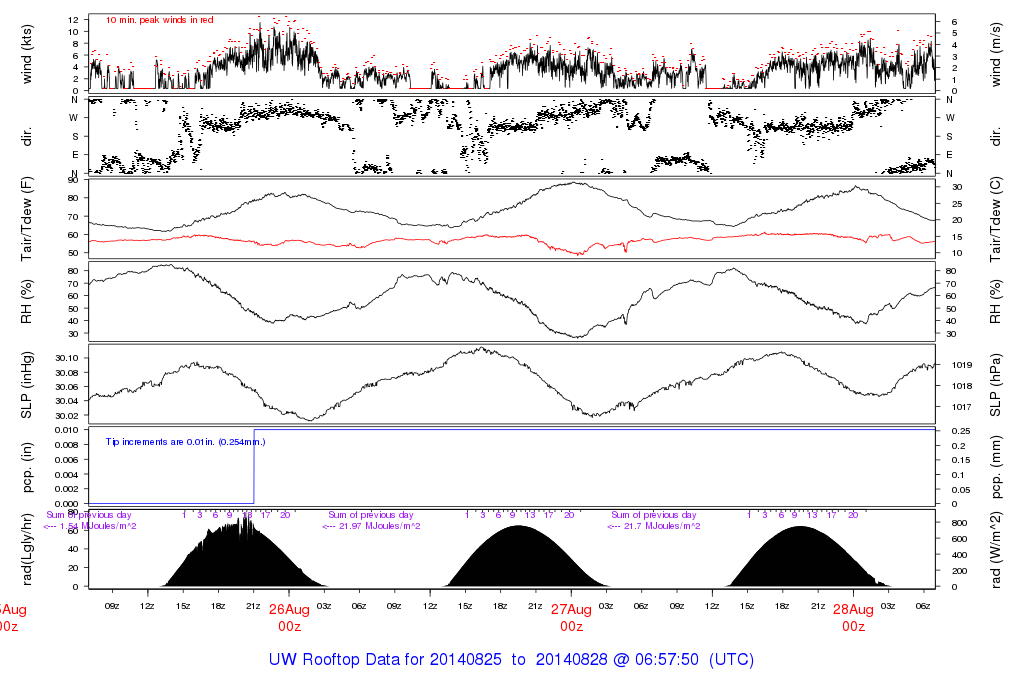Click the '30.10' tick on SLP inHg axis
The image size is (1024, 700).
[67, 358]
